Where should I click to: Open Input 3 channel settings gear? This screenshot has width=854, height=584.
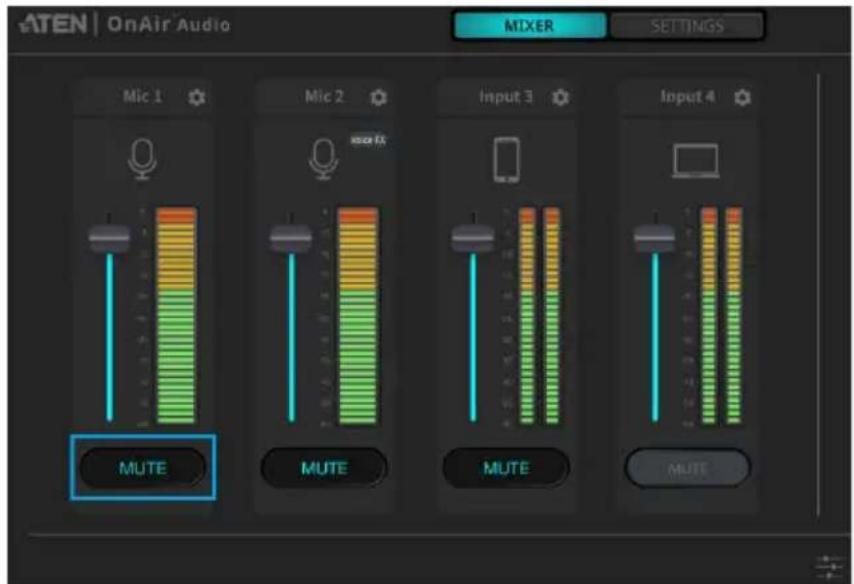pos(560,98)
